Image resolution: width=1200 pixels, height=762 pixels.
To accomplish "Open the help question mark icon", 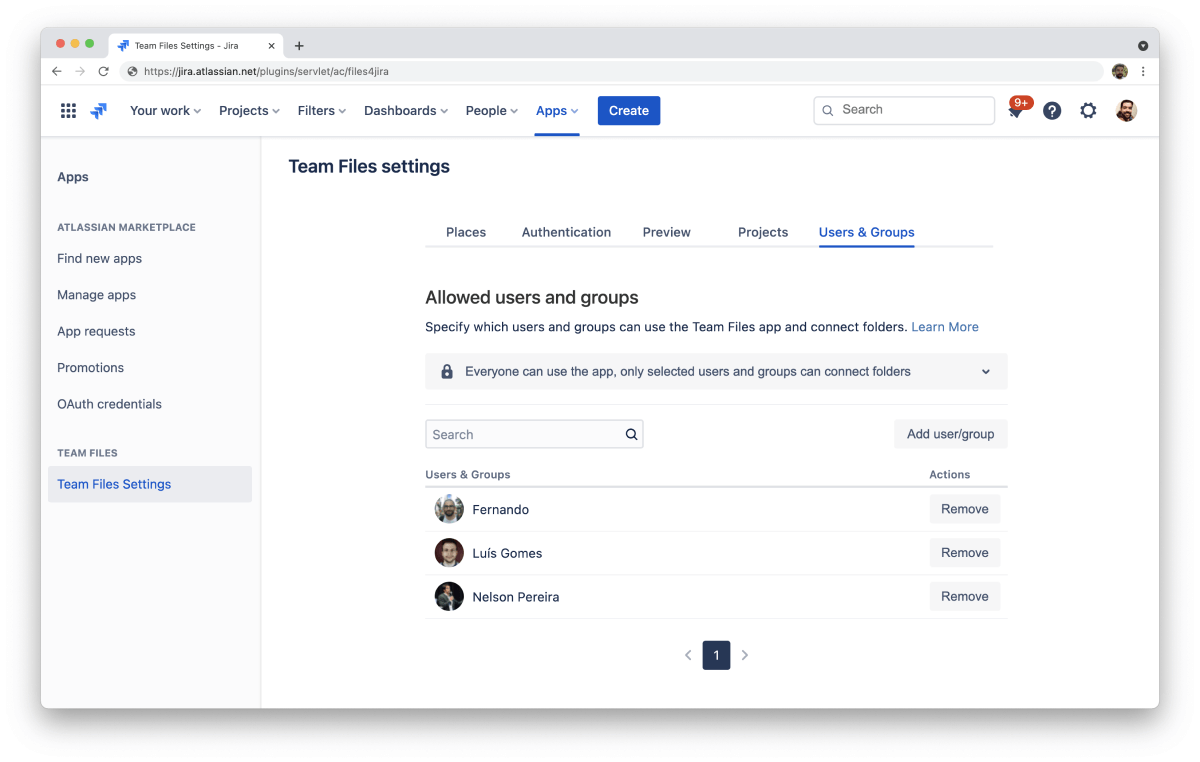I will (1052, 111).
